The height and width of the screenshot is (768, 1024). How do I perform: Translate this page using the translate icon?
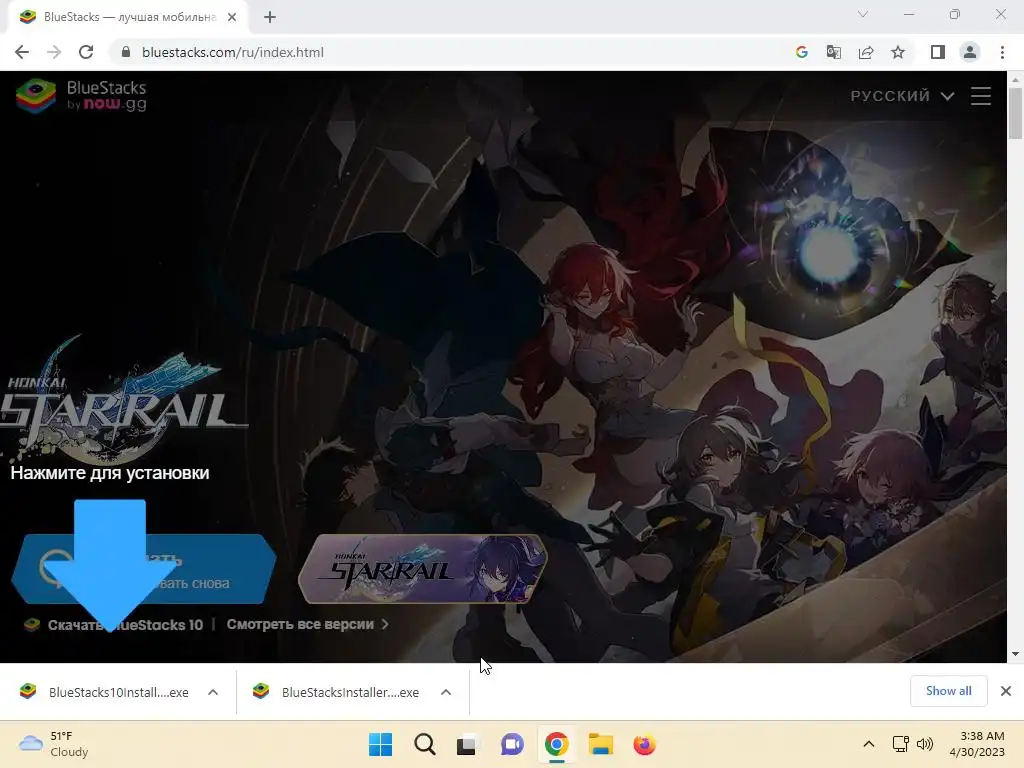click(833, 52)
